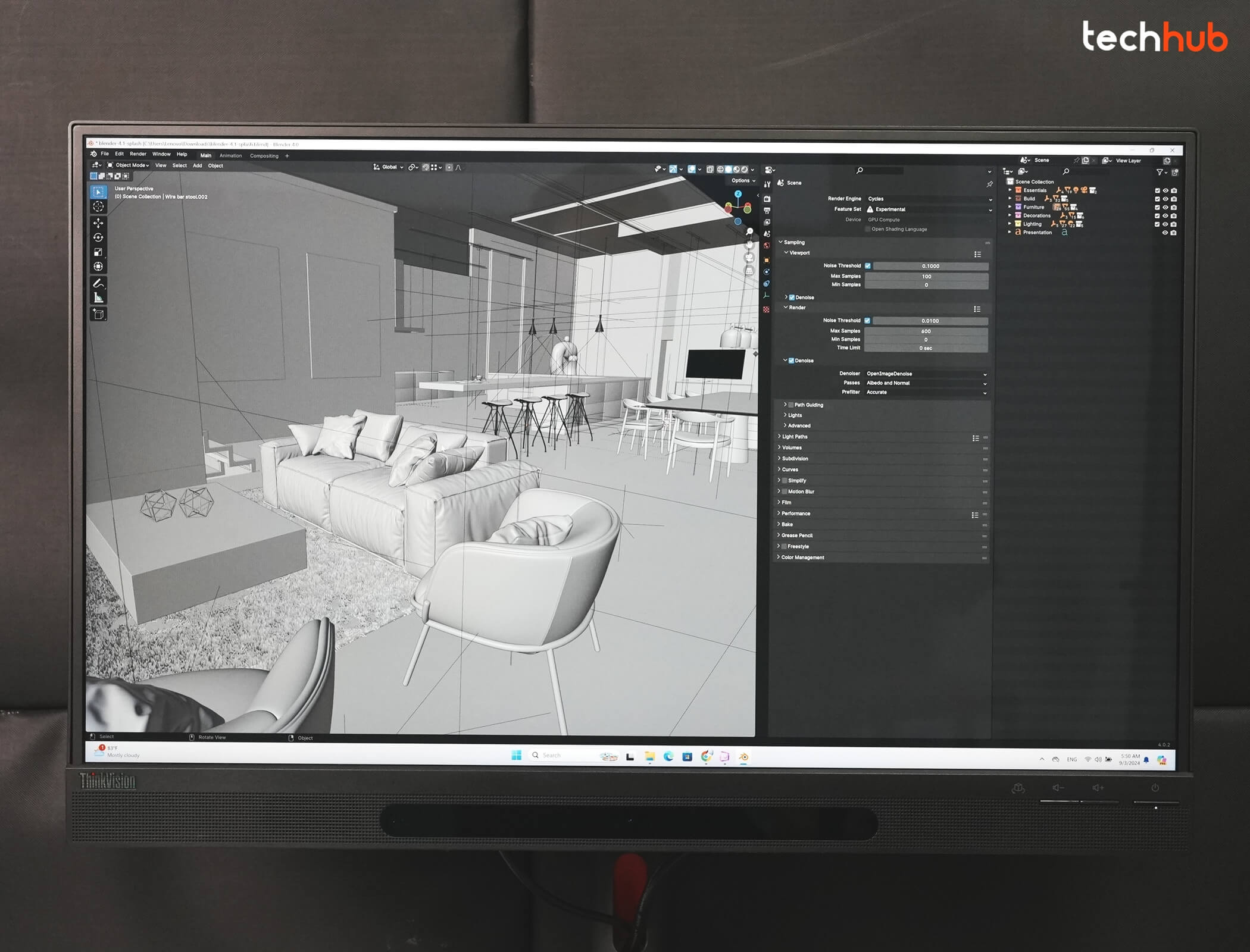Image resolution: width=1250 pixels, height=952 pixels.
Task: Hide the Lighting collection eye icon
Action: point(1165,224)
